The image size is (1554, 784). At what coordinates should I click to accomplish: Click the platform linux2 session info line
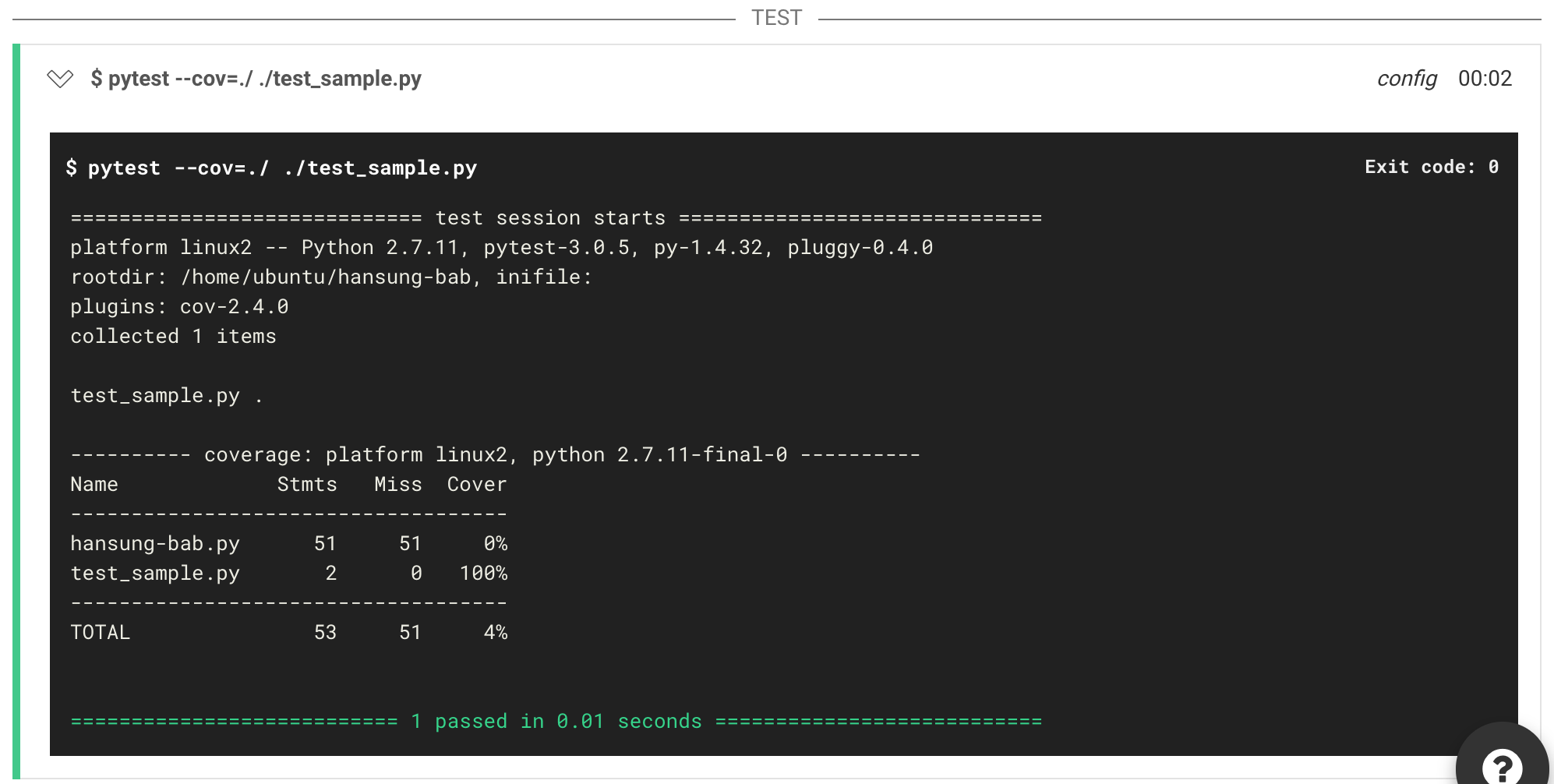point(501,247)
